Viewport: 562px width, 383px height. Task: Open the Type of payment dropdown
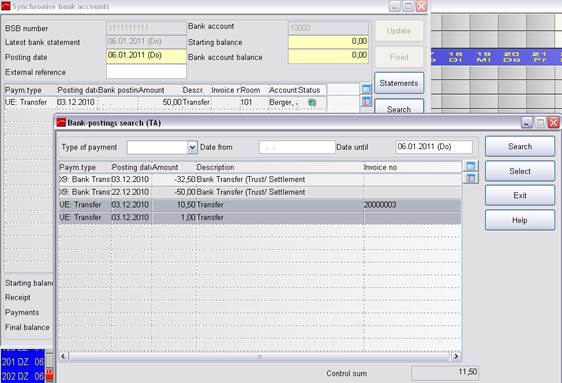192,147
